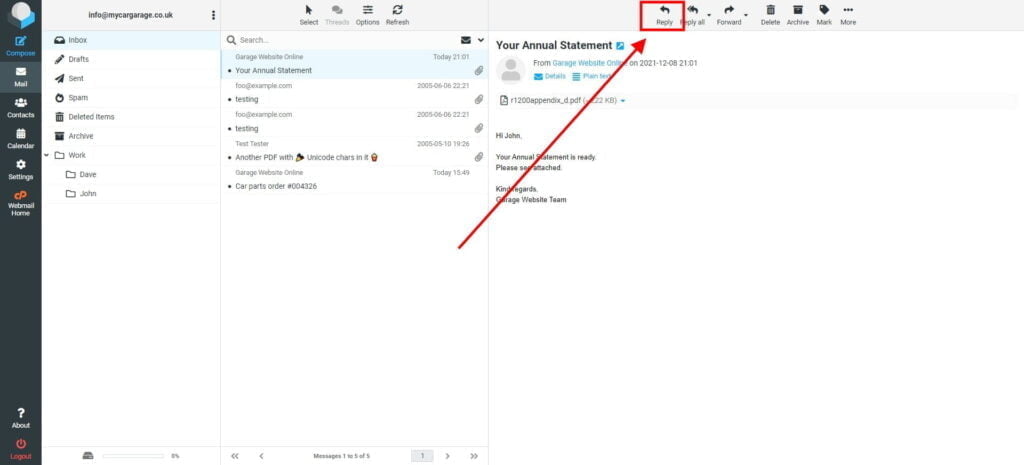Toggle the unread filter envelope icon

466,40
